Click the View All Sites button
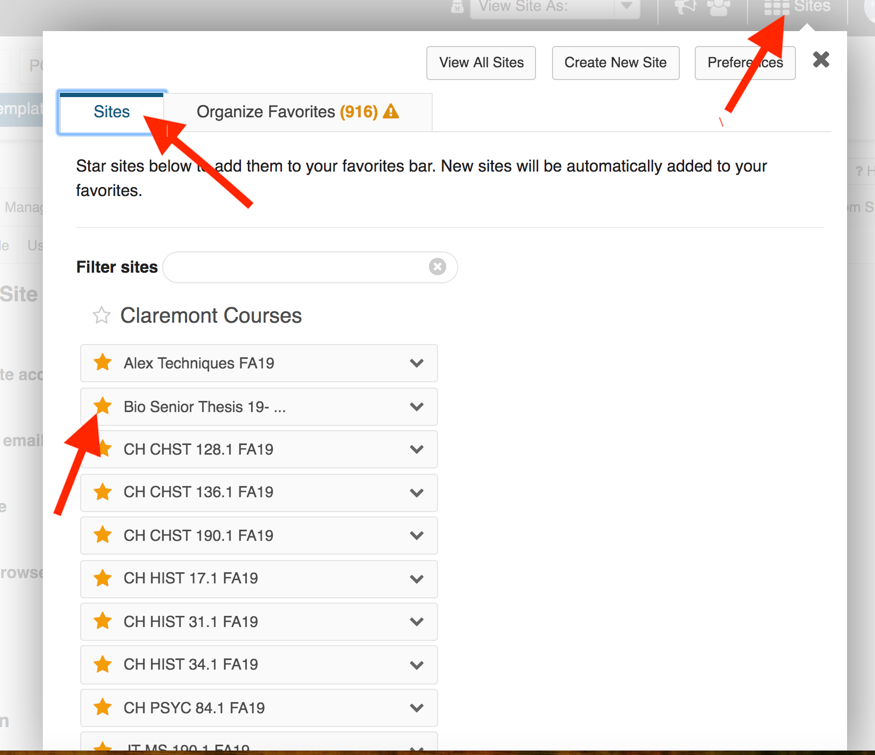The height and width of the screenshot is (755, 875). (x=481, y=62)
